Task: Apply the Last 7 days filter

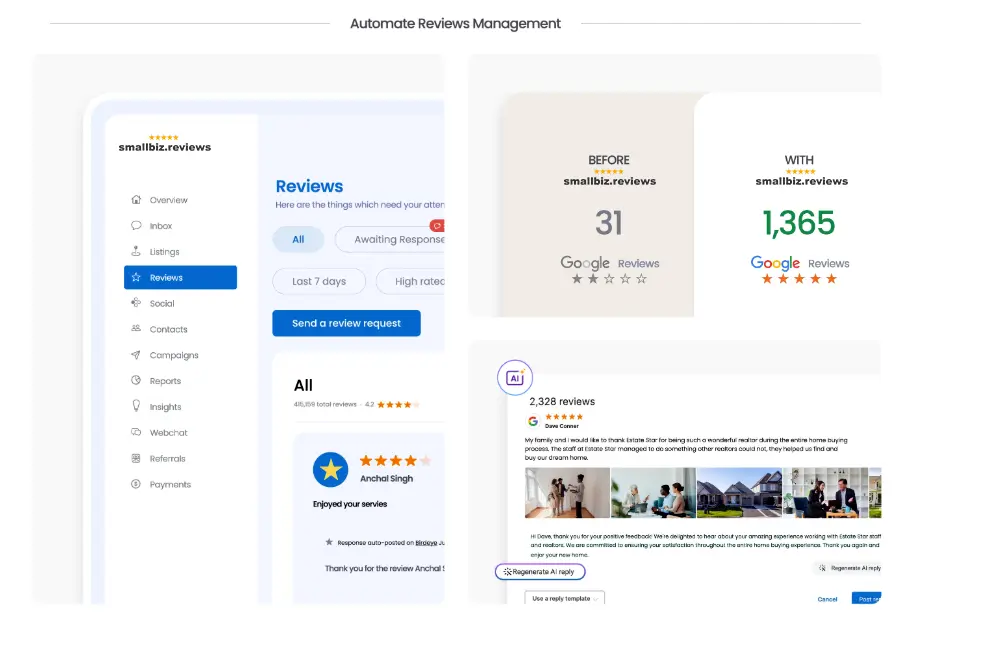Action: click(319, 281)
